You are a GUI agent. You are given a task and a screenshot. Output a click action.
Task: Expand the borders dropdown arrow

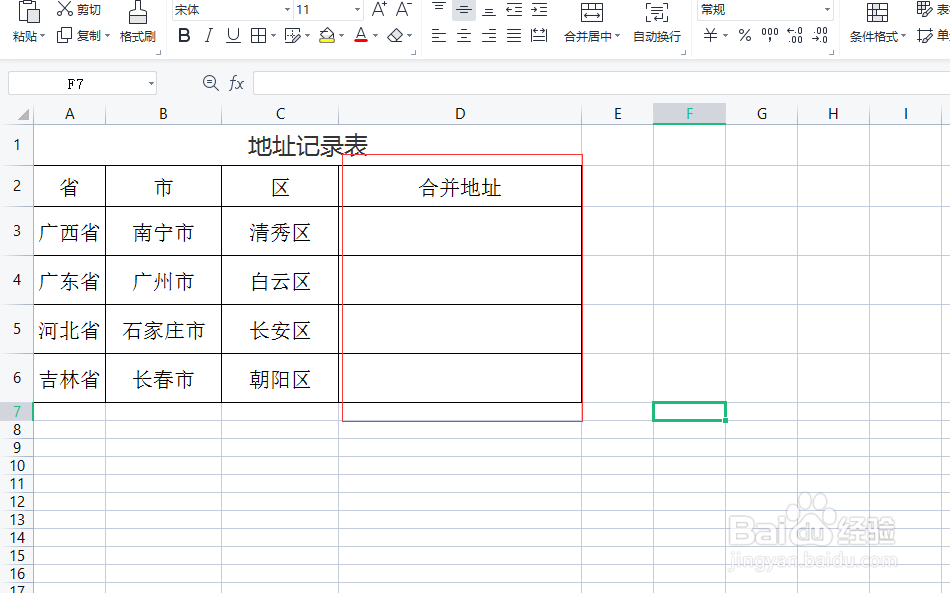coord(273,36)
